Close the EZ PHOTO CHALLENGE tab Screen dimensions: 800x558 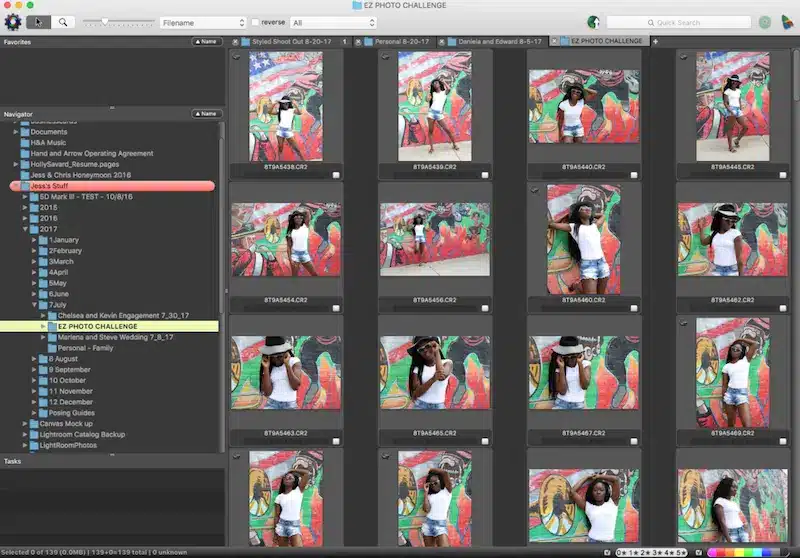pyautogui.click(x=554, y=41)
